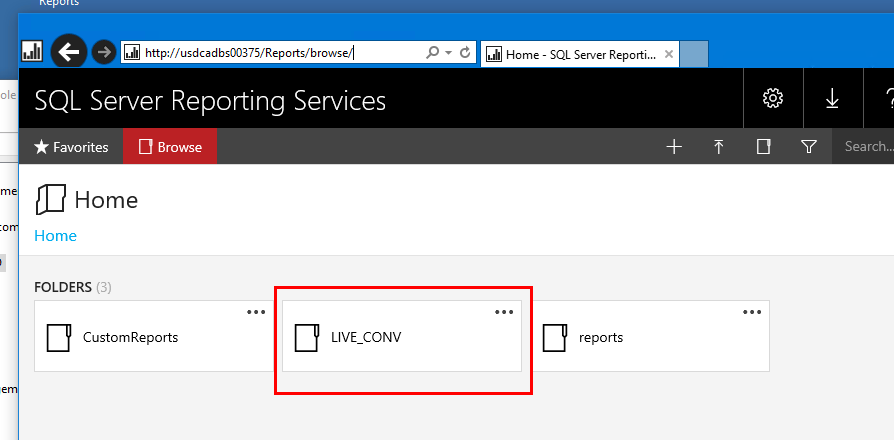Click the download arrow icon

click(832, 98)
